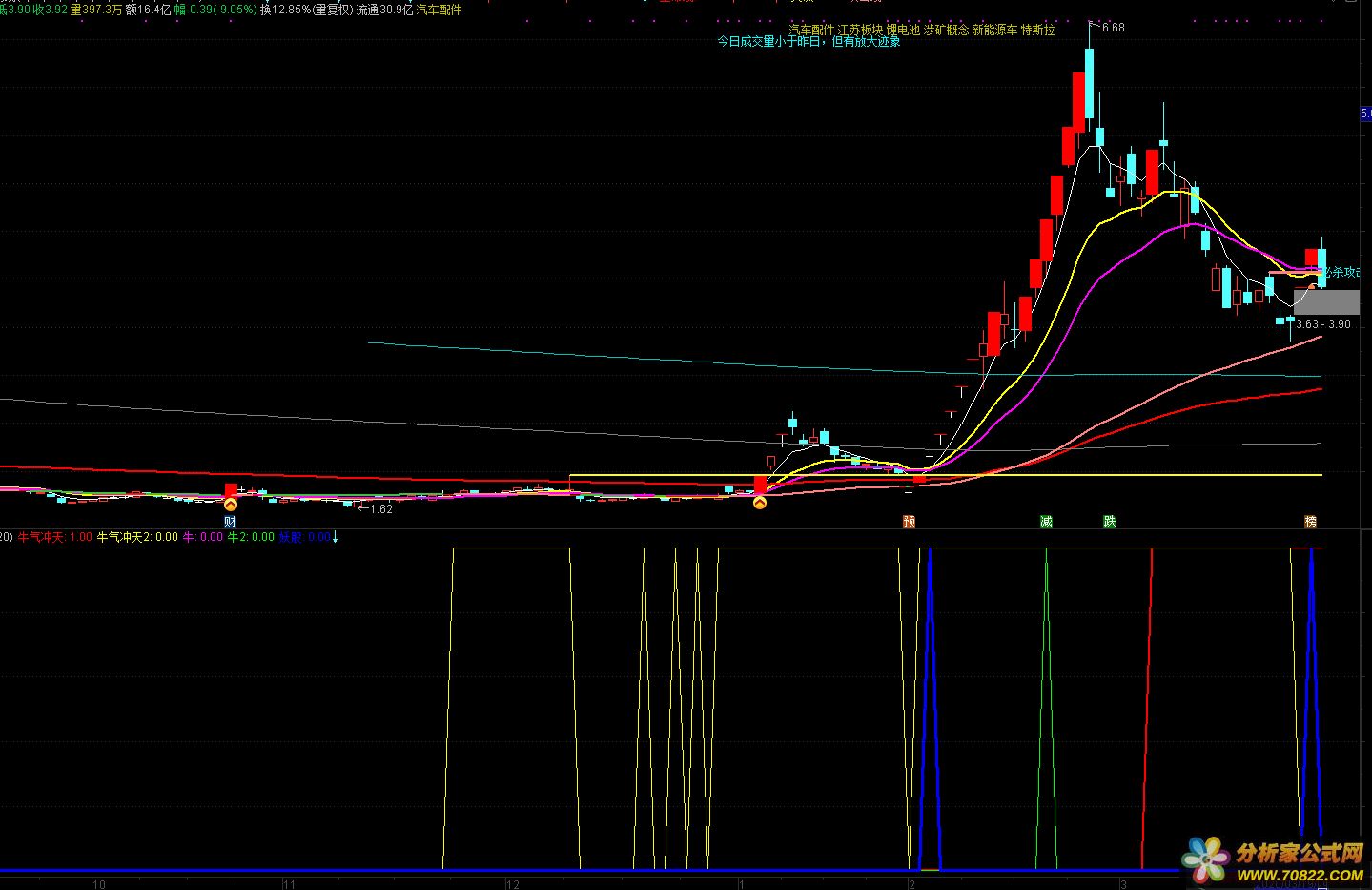1372x890 pixels.
Task: Select the 妖股 indicator label
Action: pos(290,538)
